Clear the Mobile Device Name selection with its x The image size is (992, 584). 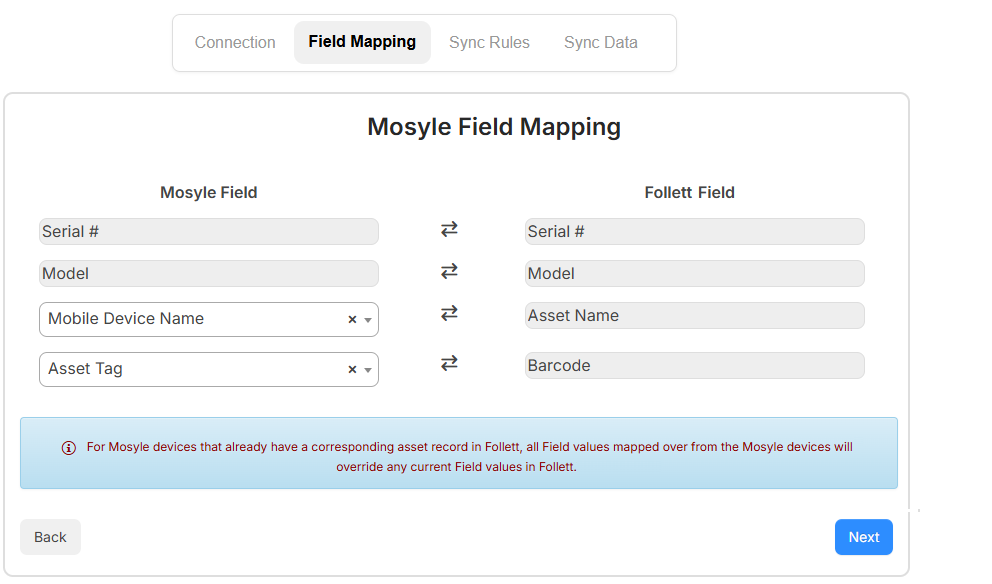[x=352, y=318]
